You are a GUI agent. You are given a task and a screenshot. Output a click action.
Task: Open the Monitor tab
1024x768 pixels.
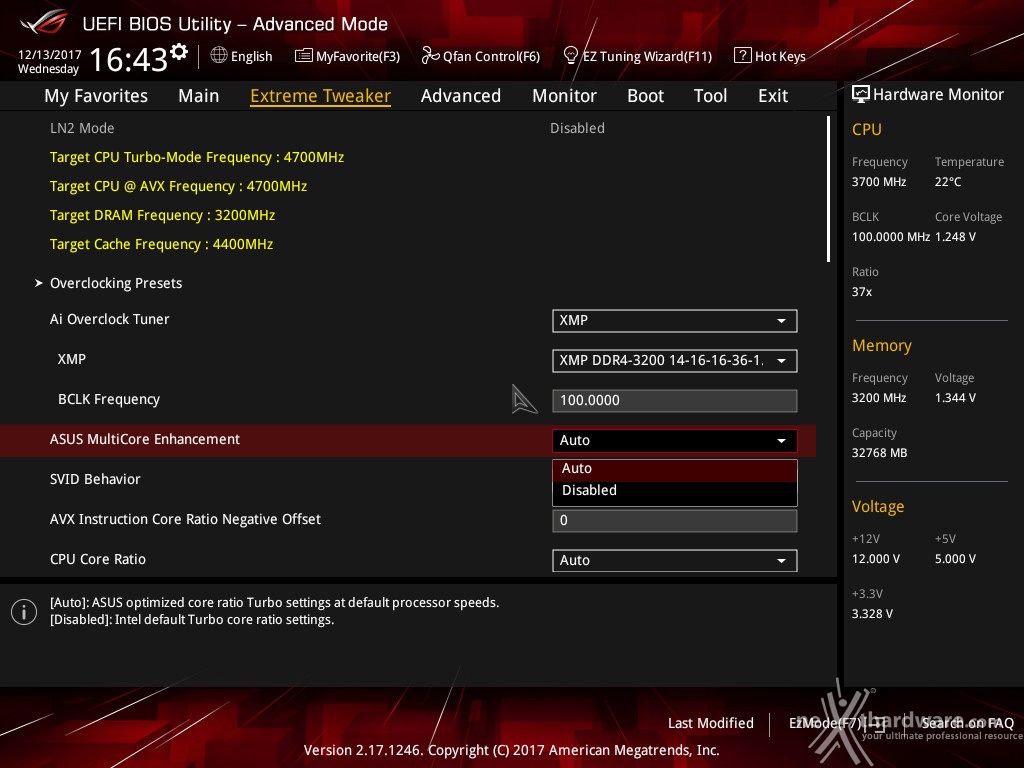564,96
